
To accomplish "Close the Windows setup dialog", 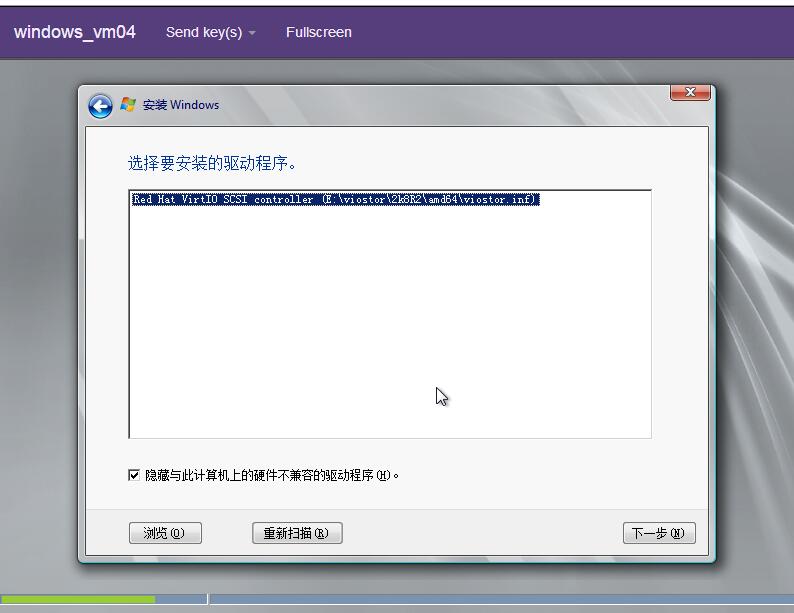I will [x=690, y=93].
